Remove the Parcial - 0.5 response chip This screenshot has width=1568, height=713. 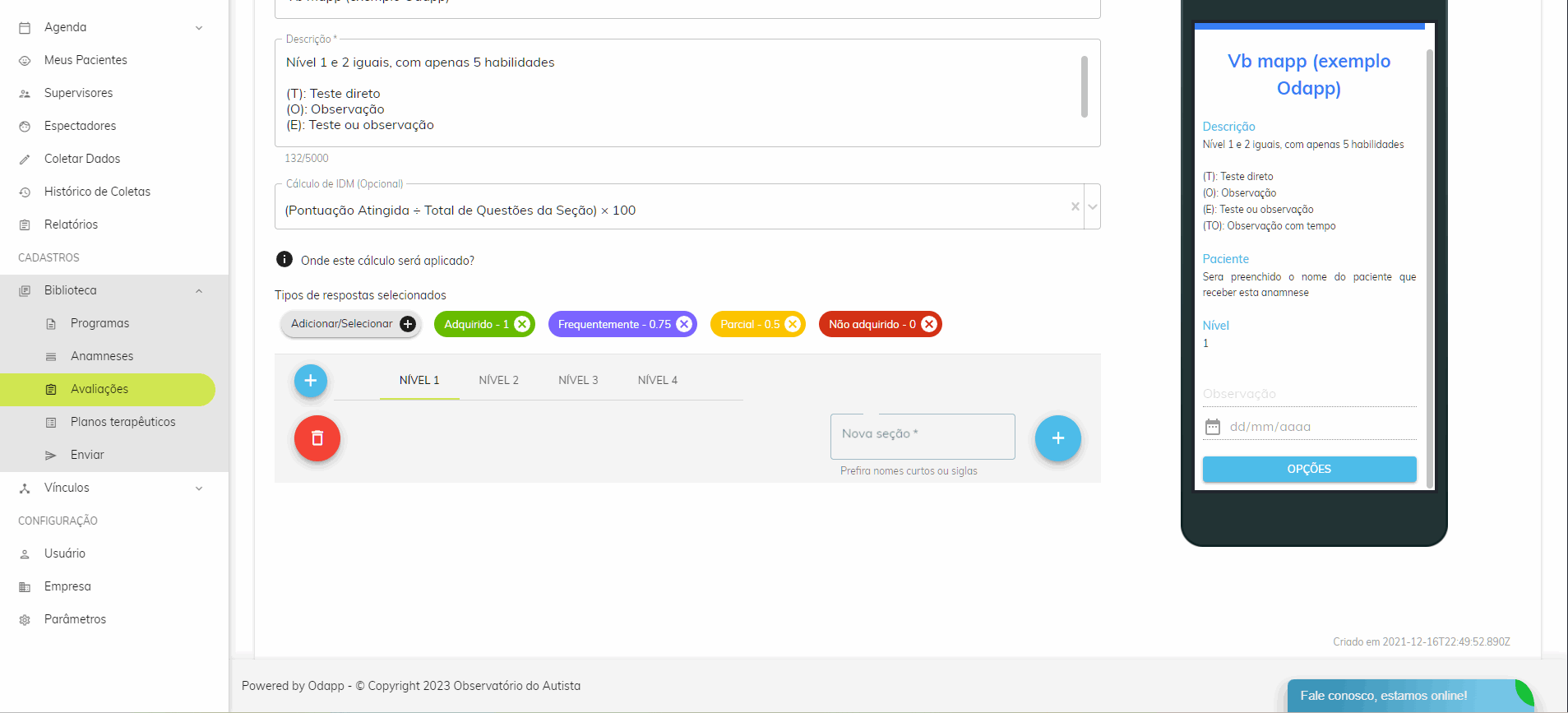click(x=793, y=324)
